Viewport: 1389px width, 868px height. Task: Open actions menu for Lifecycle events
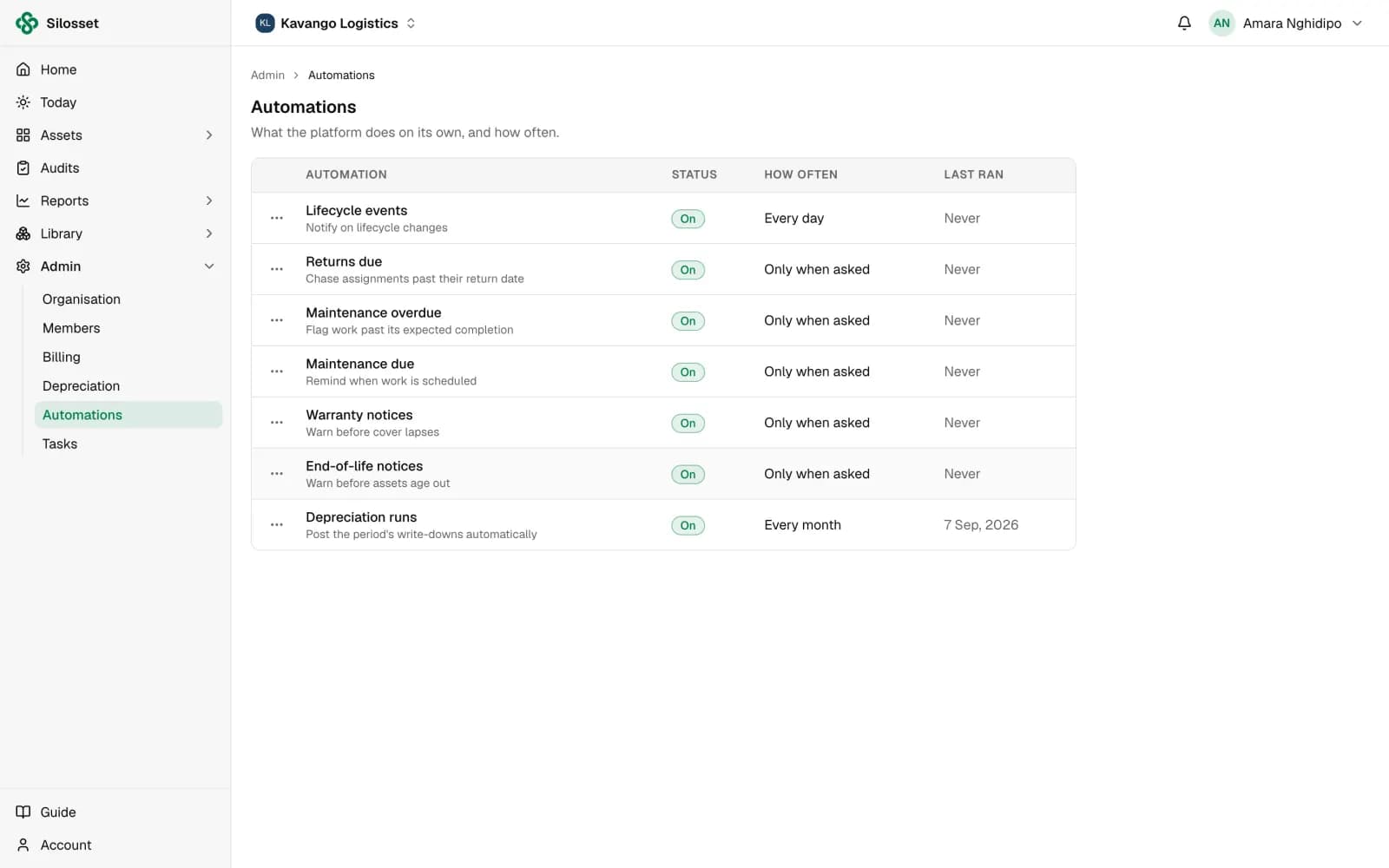pyautogui.click(x=277, y=218)
